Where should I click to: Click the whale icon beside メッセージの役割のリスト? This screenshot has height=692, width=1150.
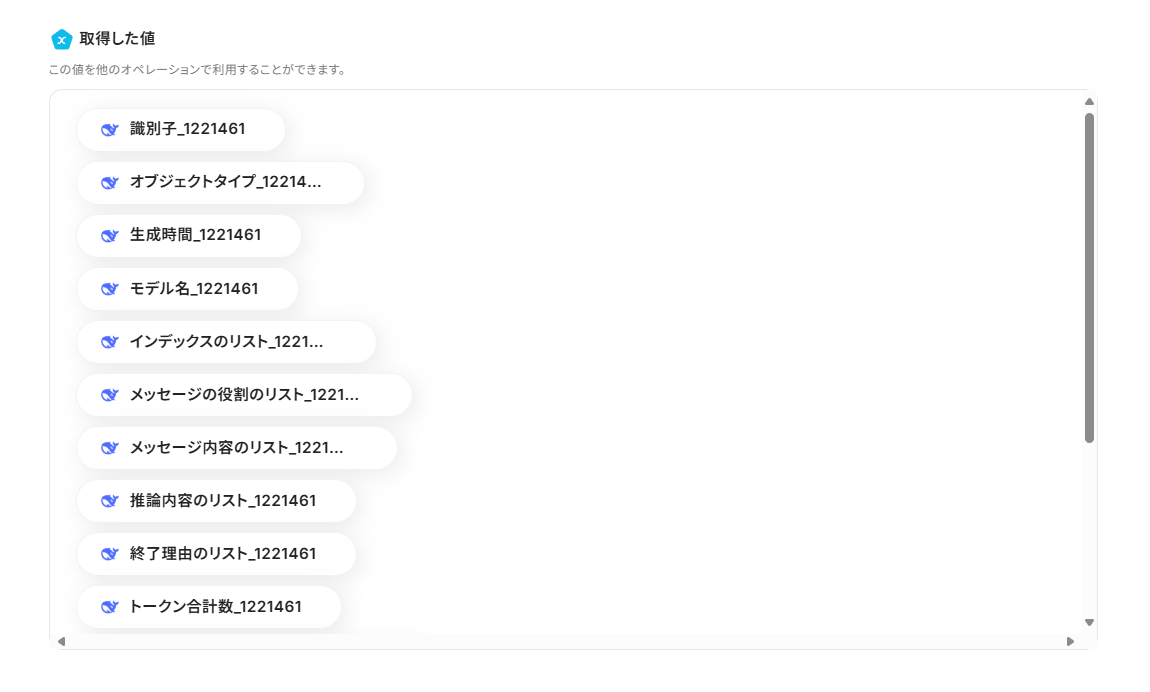coord(110,395)
